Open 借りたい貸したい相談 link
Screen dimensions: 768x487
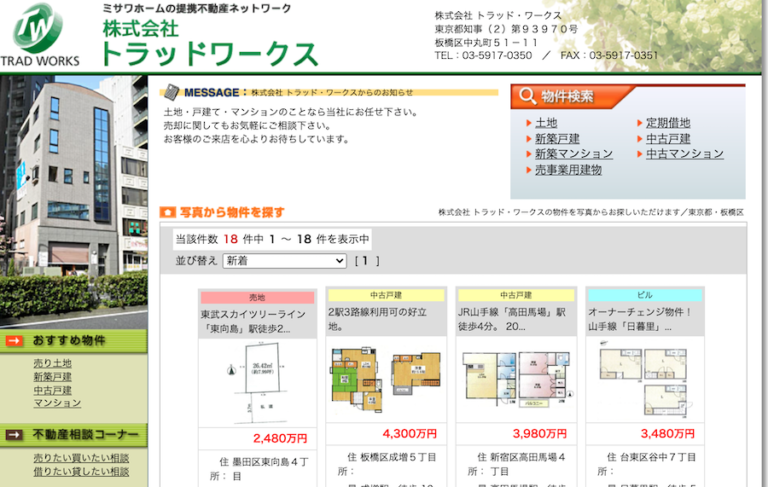point(81,471)
